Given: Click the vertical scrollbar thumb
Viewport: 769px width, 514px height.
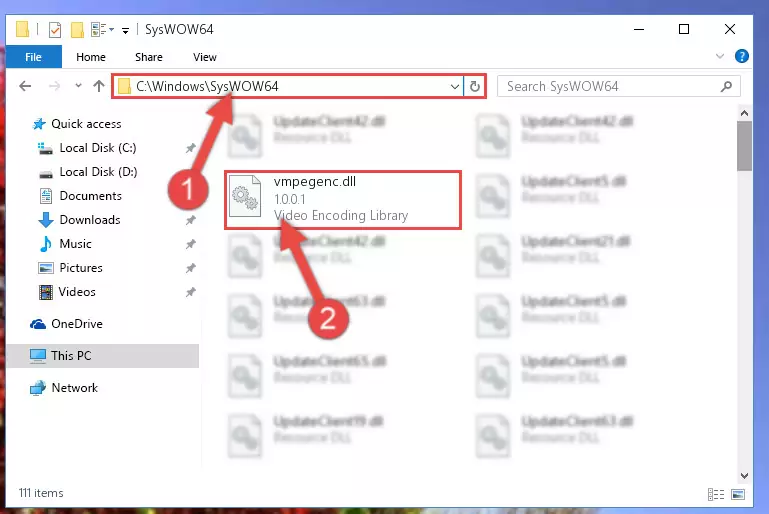Looking at the screenshot, I should click(x=744, y=146).
